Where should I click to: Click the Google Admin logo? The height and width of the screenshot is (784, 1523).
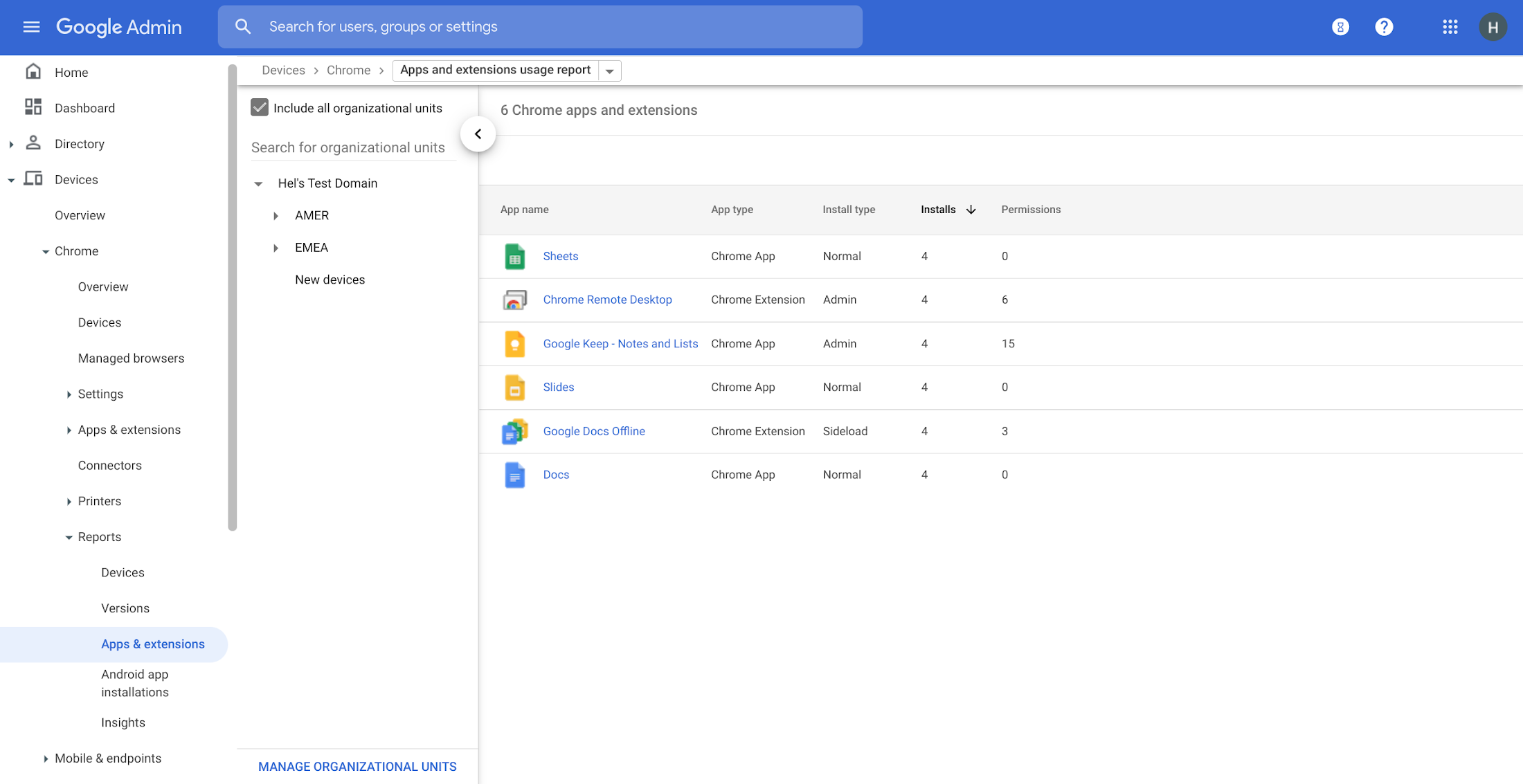118,27
